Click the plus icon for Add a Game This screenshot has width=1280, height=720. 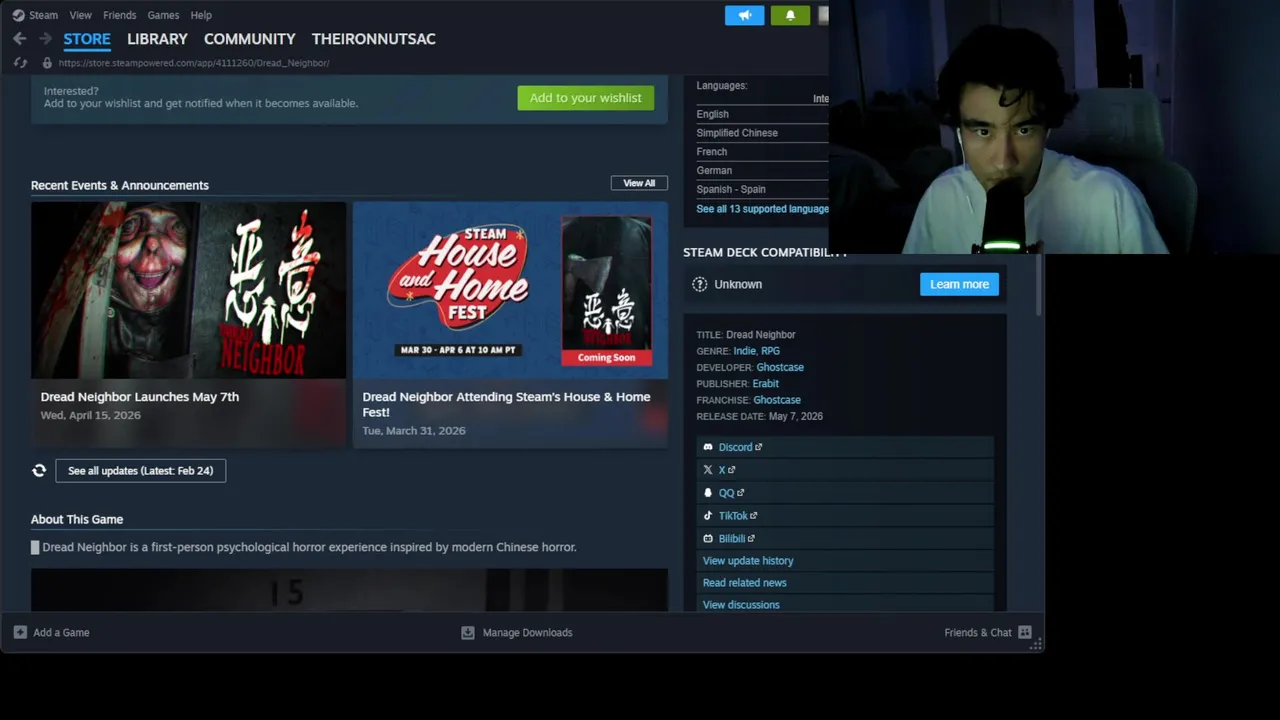tap(20, 632)
